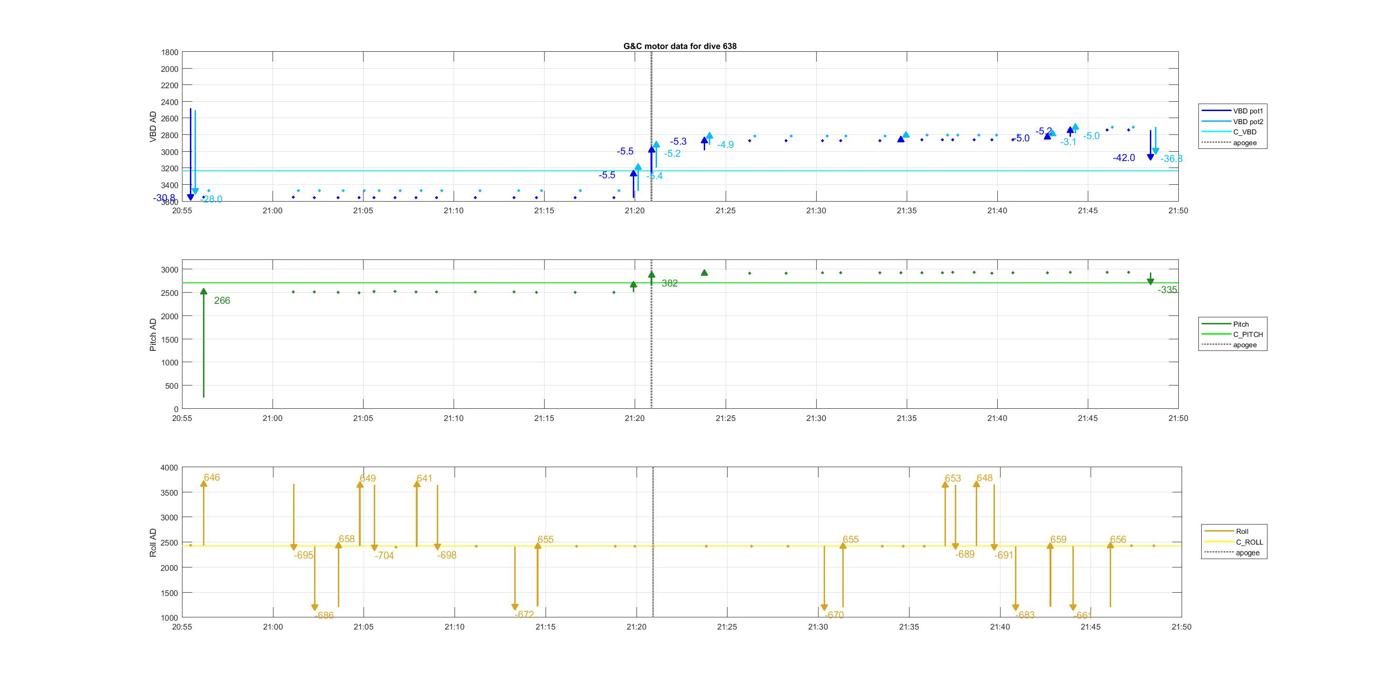Click the 'Pitch AD' y-axis label
This screenshot has height=693, width=1400.
pyautogui.click(x=153, y=334)
